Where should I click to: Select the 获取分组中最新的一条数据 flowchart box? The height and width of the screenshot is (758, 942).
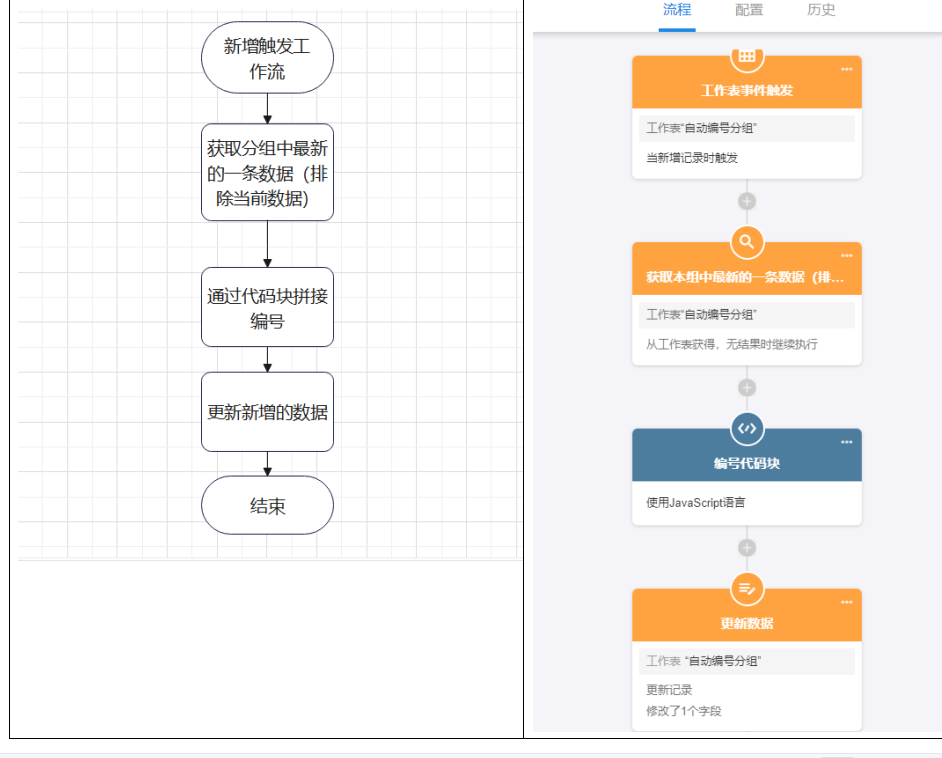[267, 172]
